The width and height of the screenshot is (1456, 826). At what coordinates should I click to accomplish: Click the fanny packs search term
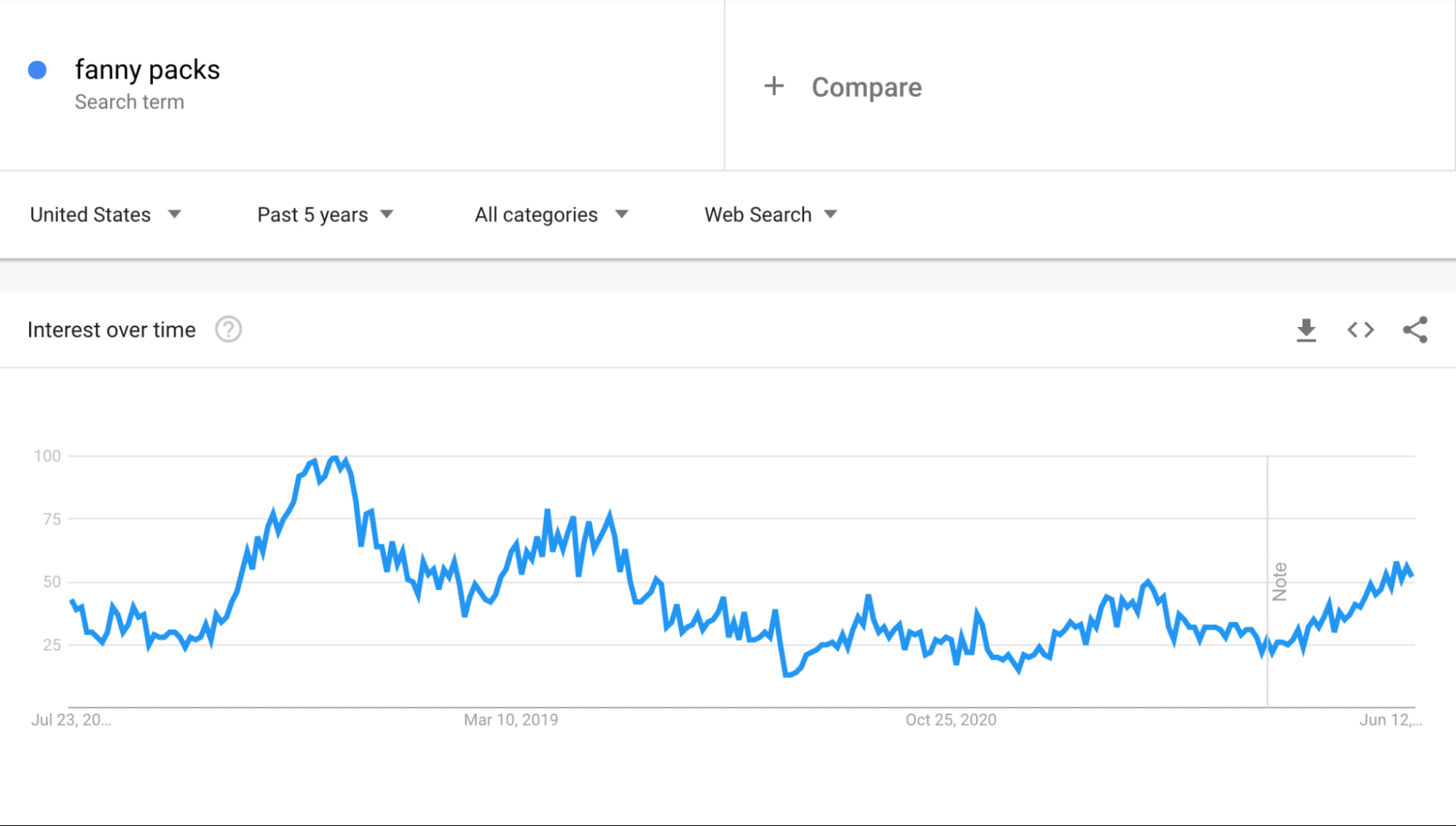coord(147,70)
